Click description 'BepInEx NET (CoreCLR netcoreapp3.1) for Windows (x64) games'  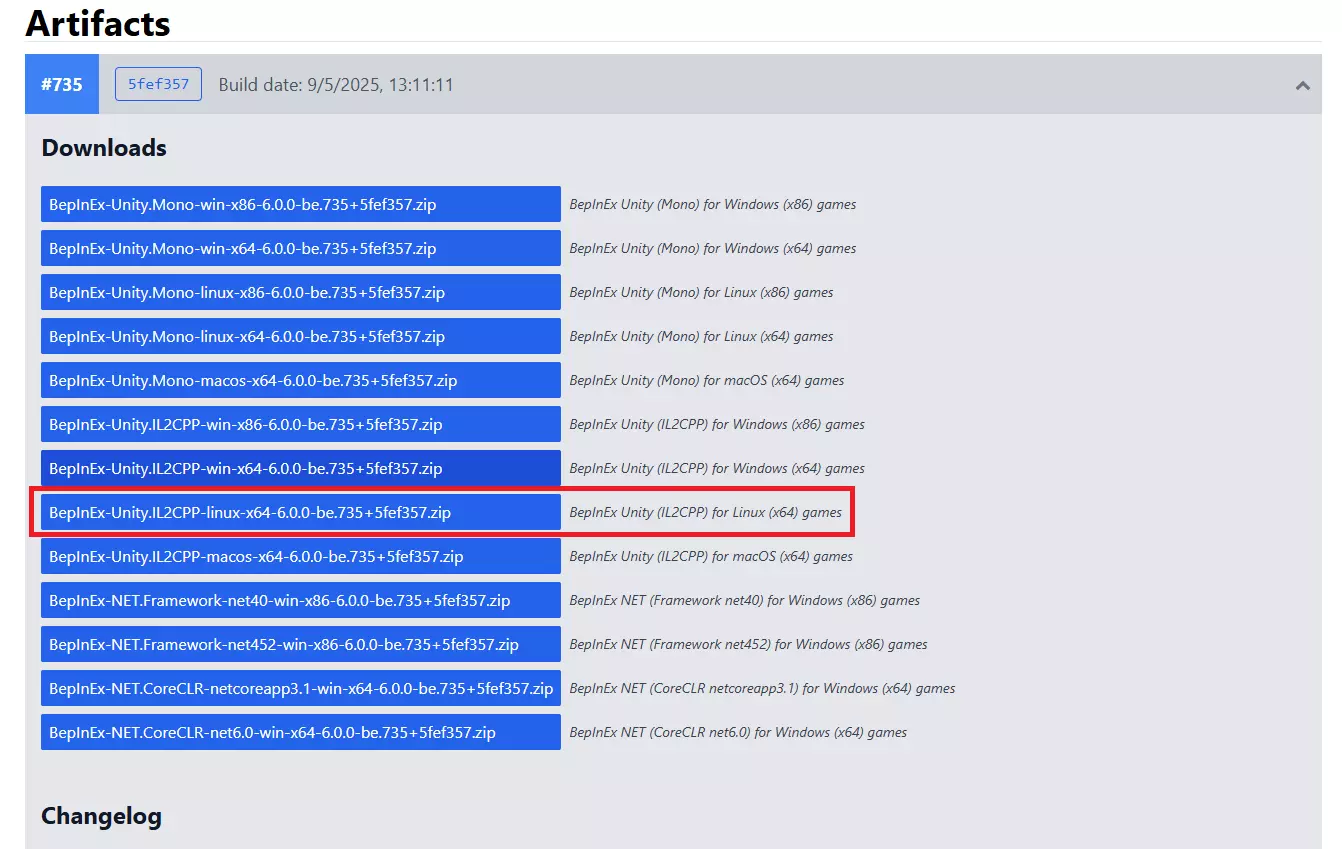click(x=762, y=688)
